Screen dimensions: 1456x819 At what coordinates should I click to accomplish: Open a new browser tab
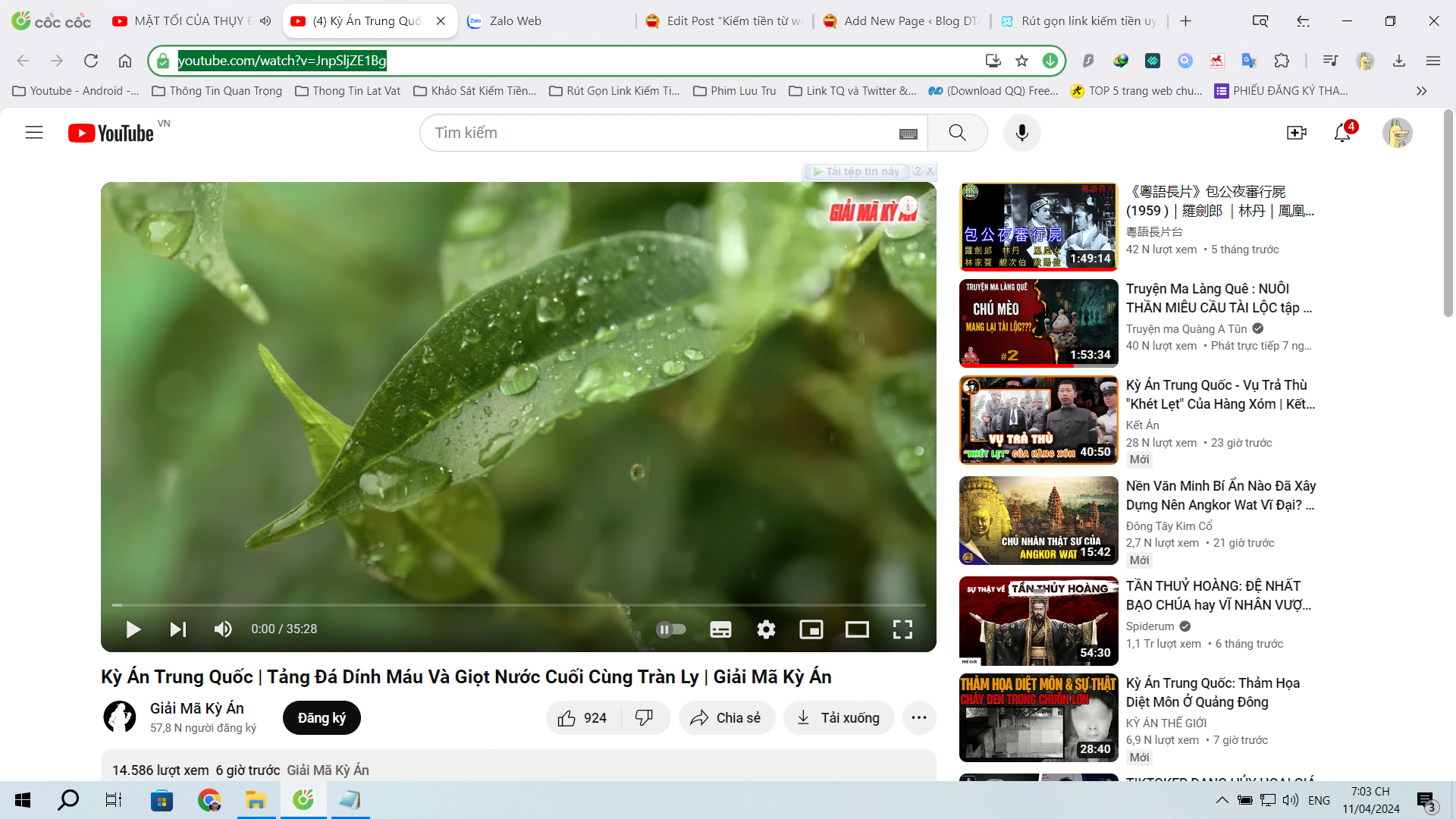[1185, 21]
